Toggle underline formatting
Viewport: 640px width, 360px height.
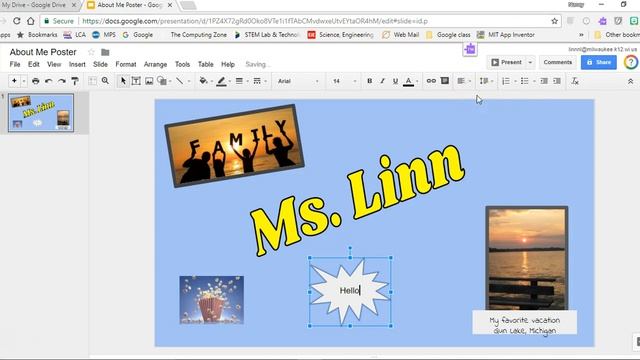[395, 81]
